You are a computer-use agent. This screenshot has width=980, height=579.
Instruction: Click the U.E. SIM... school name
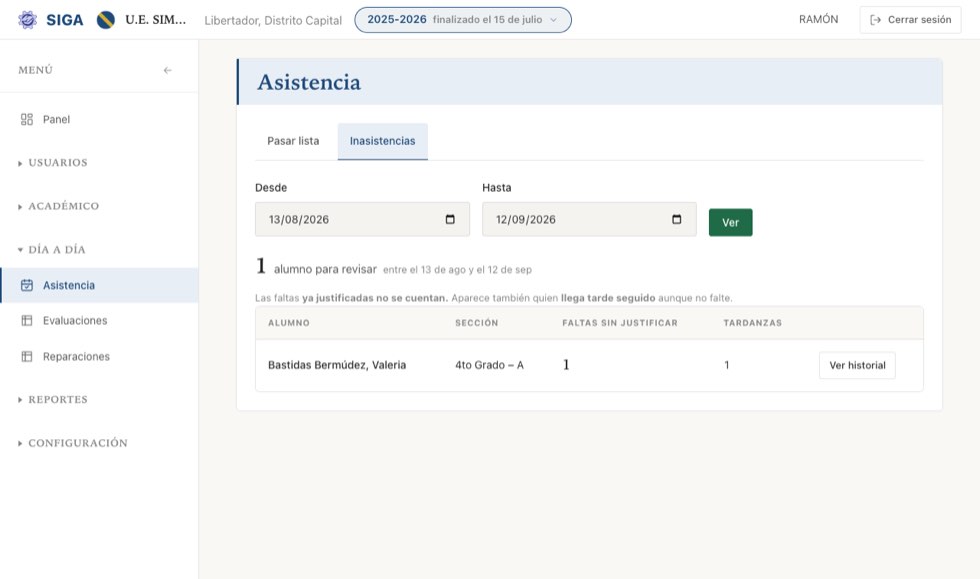(156, 19)
